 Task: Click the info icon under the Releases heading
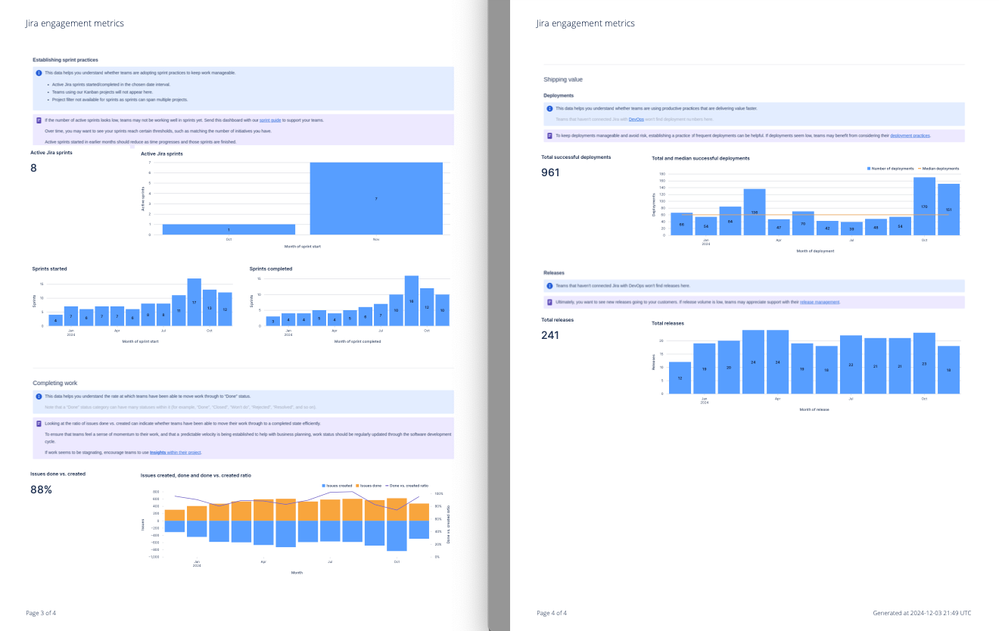[x=550, y=286]
